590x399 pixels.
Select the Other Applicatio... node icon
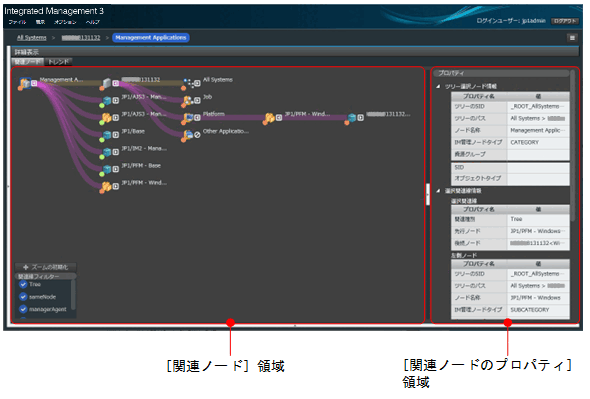188,135
